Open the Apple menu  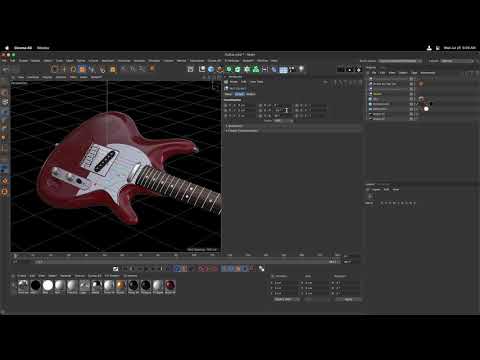click(x=7, y=48)
